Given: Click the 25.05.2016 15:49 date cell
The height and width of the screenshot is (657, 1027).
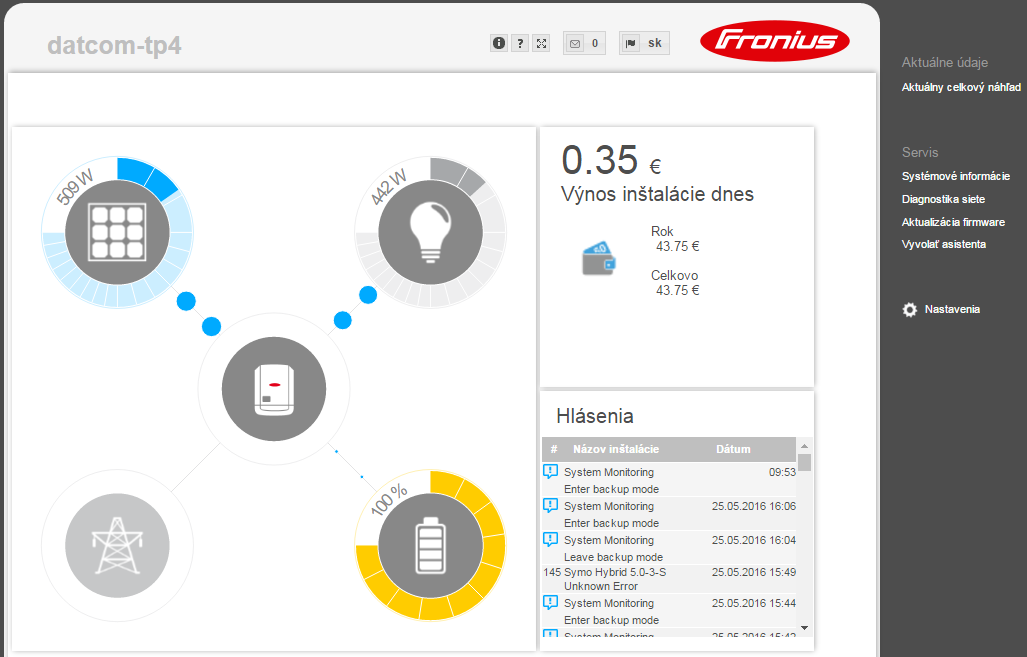Looking at the screenshot, I should pos(754,572).
